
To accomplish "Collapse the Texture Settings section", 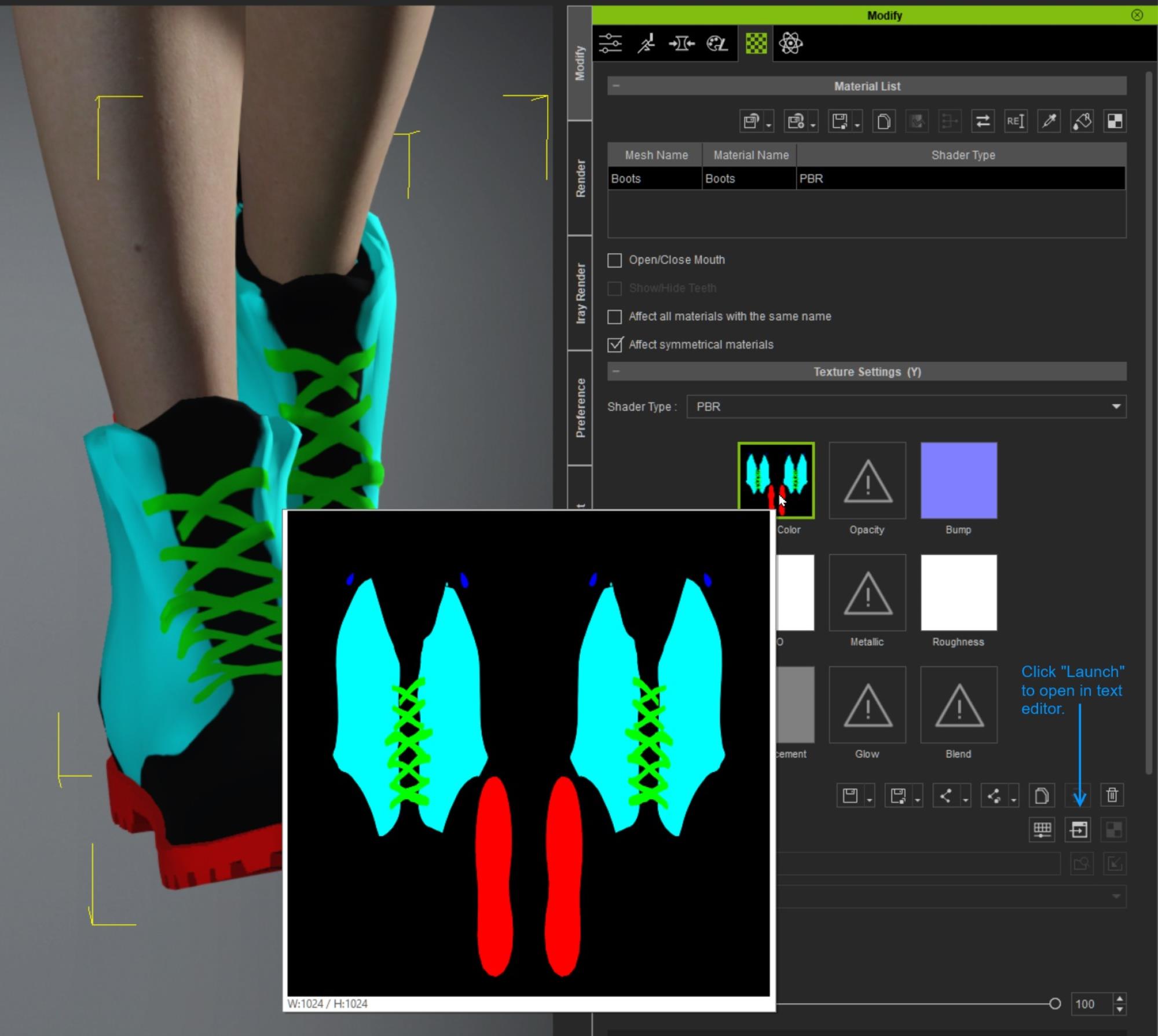I will (x=616, y=371).
